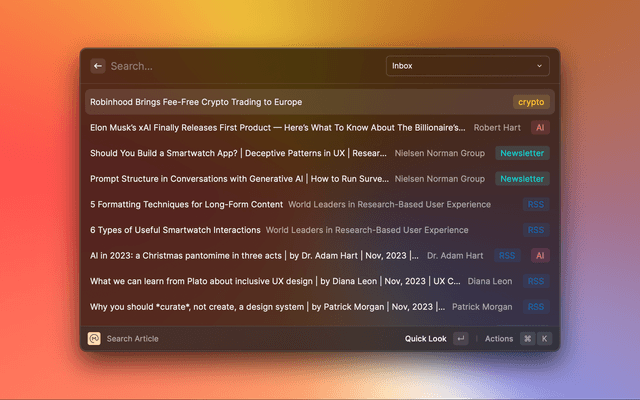Click the crypto tag on Robinhood article

coord(531,102)
